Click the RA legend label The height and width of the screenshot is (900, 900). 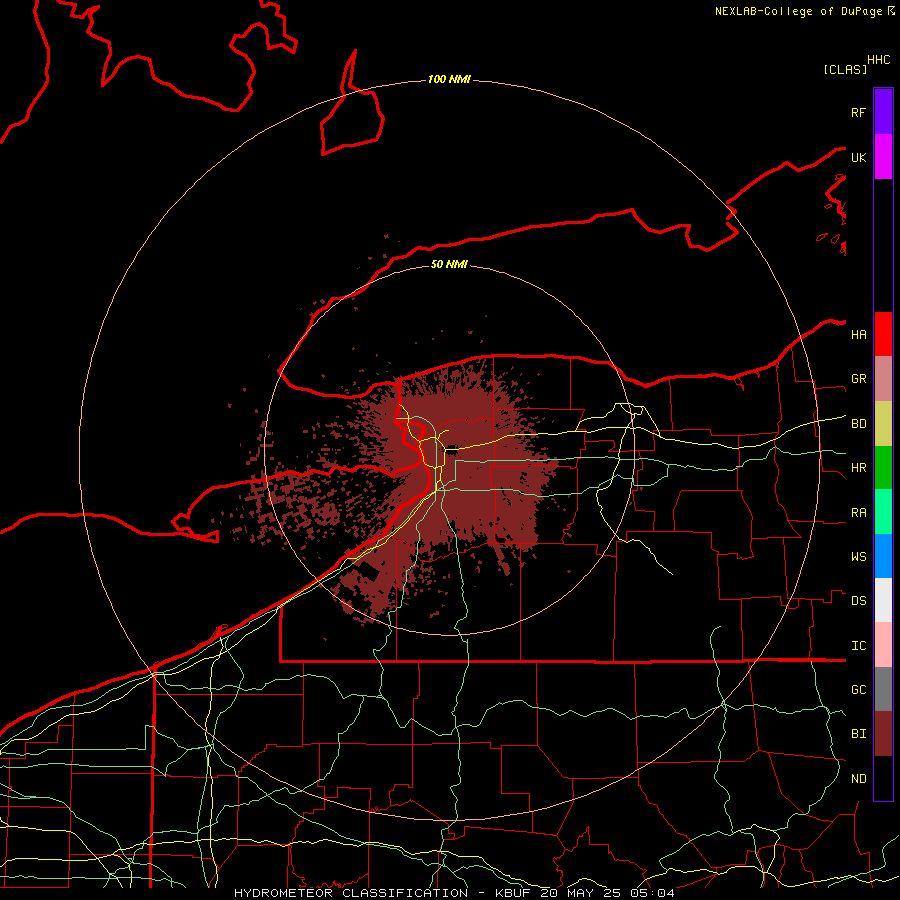(x=859, y=513)
